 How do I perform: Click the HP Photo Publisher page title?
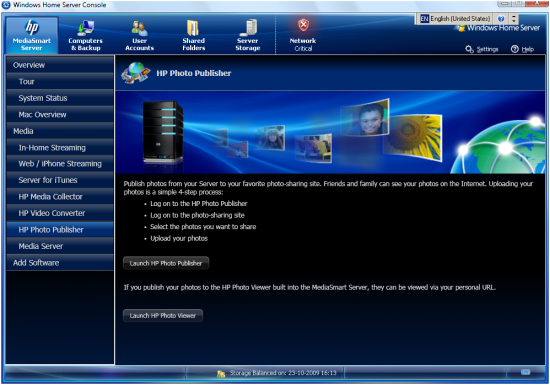point(194,73)
